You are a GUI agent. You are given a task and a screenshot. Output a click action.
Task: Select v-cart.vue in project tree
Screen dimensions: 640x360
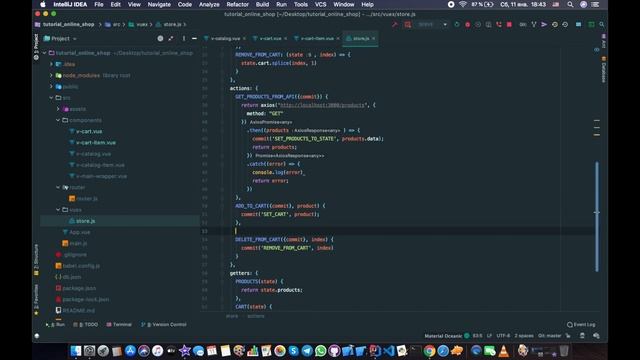pos(89,131)
